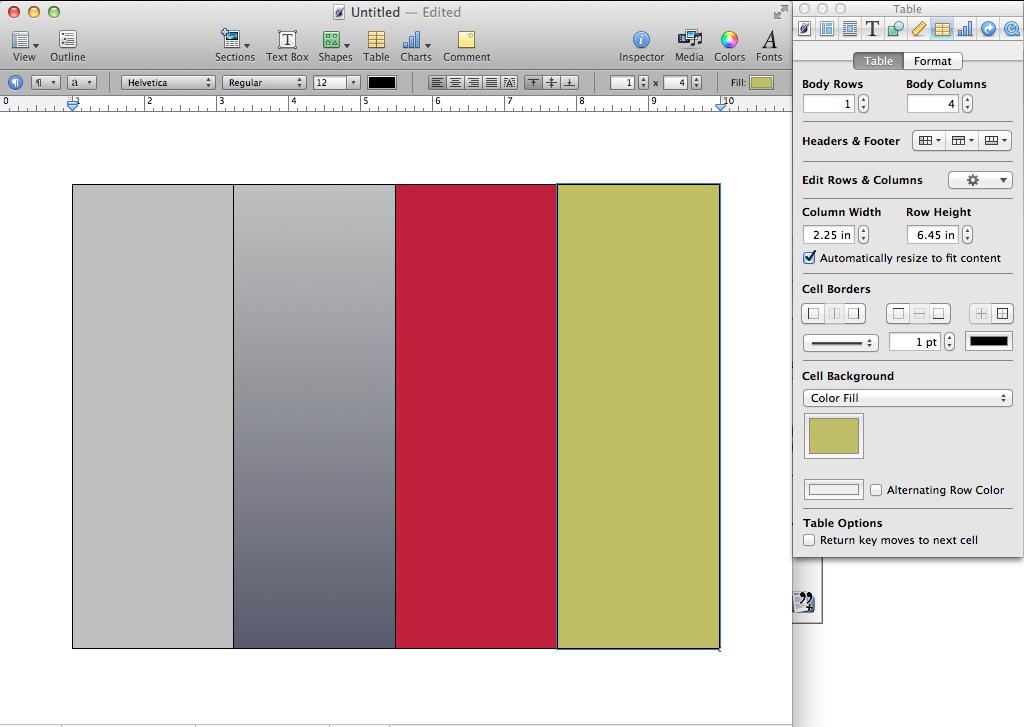This screenshot has height=727, width=1024.
Task: Open the Edit Rows & Columns gear menu
Action: coord(980,180)
